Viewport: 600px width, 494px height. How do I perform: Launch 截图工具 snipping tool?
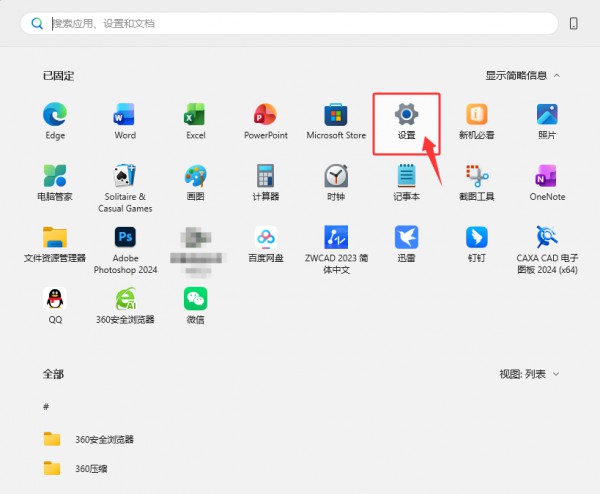pos(476,183)
